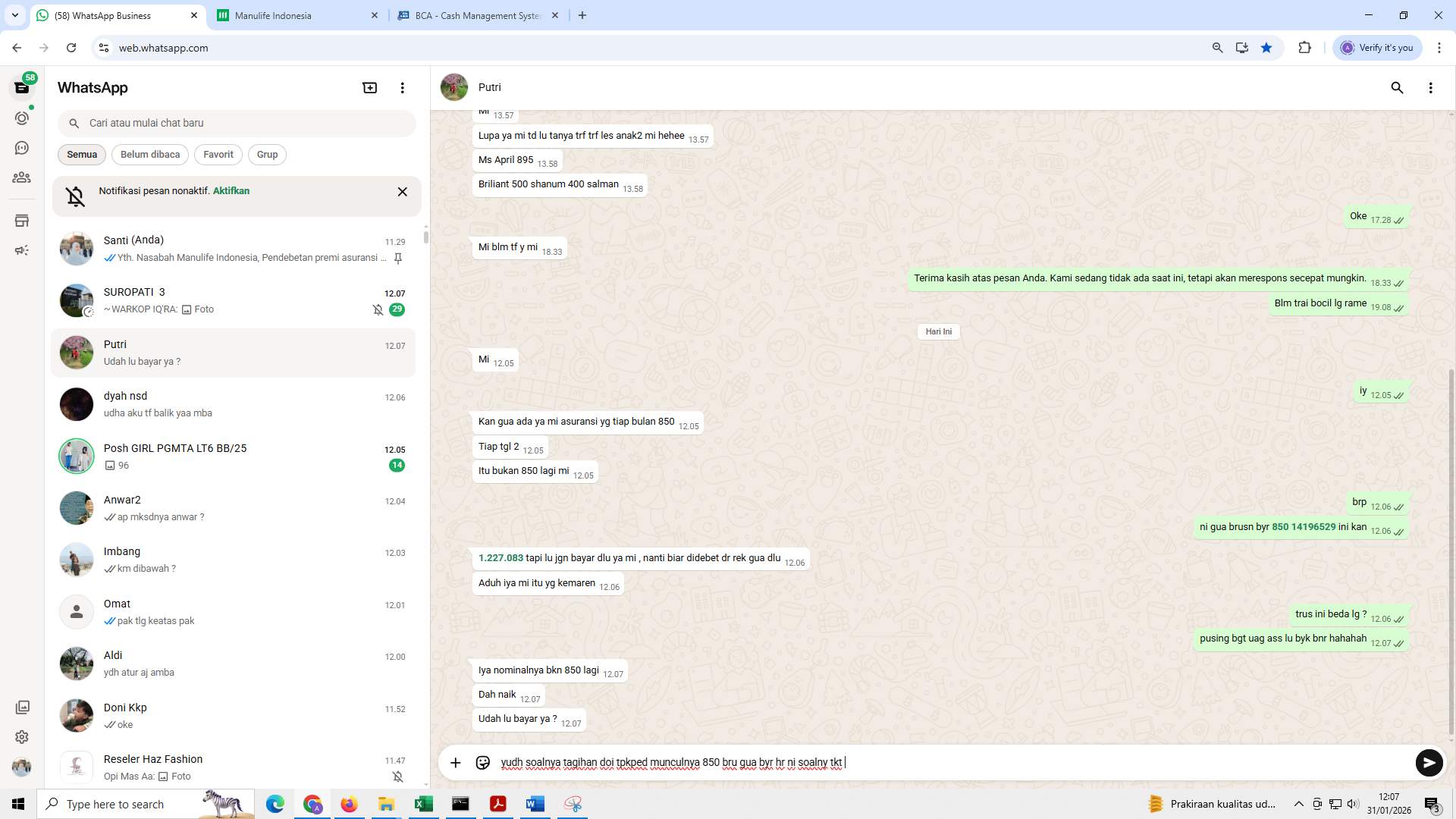Screen dimensions: 1456x819
Task: Open the WhatsApp options kebab menu
Action: [x=402, y=87]
